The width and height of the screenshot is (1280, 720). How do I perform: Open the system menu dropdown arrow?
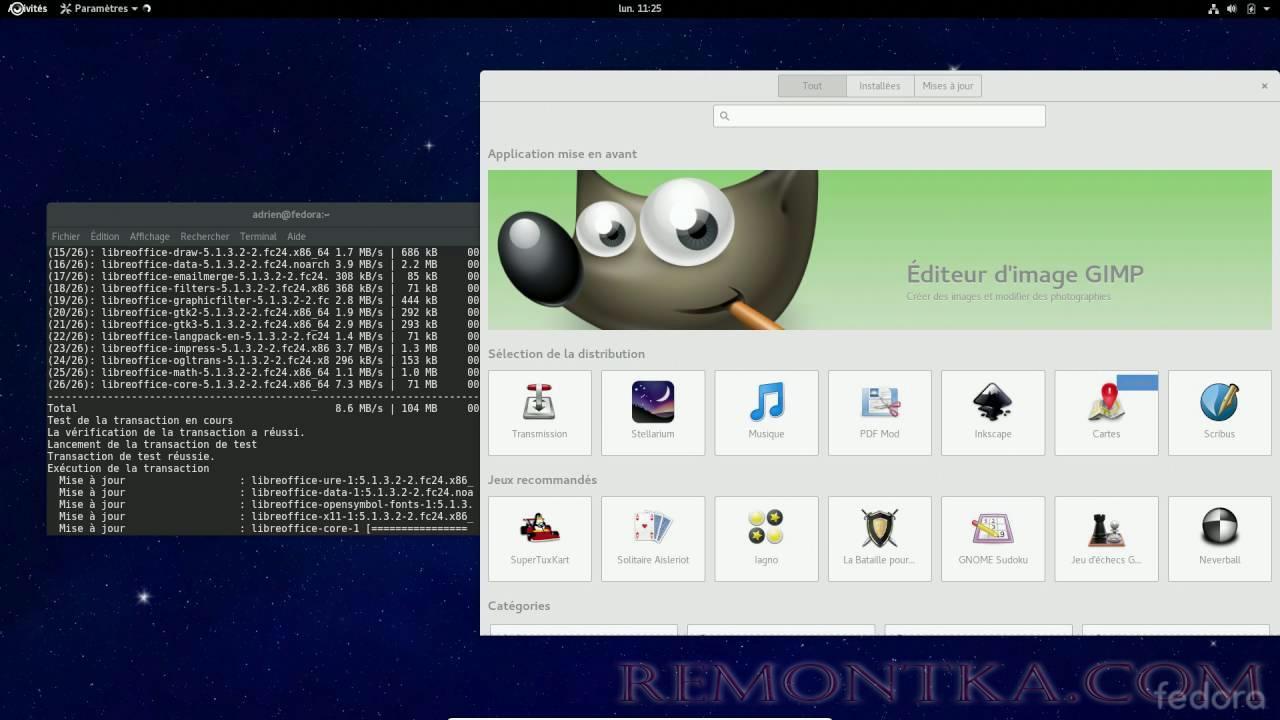tap(1268, 8)
